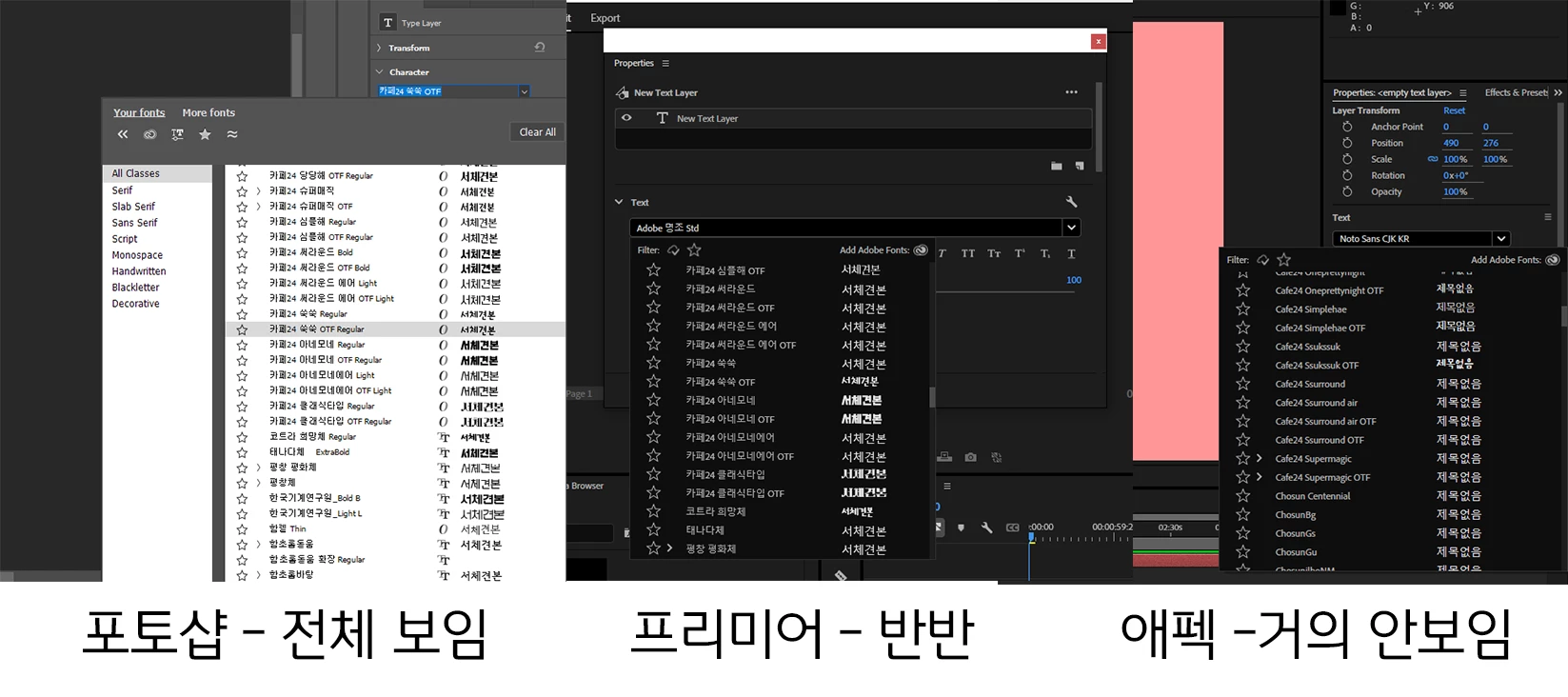Image resolution: width=1568 pixels, height=697 pixels.
Task: Toggle favorites filter star in Premiere font list
Action: (x=694, y=250)
